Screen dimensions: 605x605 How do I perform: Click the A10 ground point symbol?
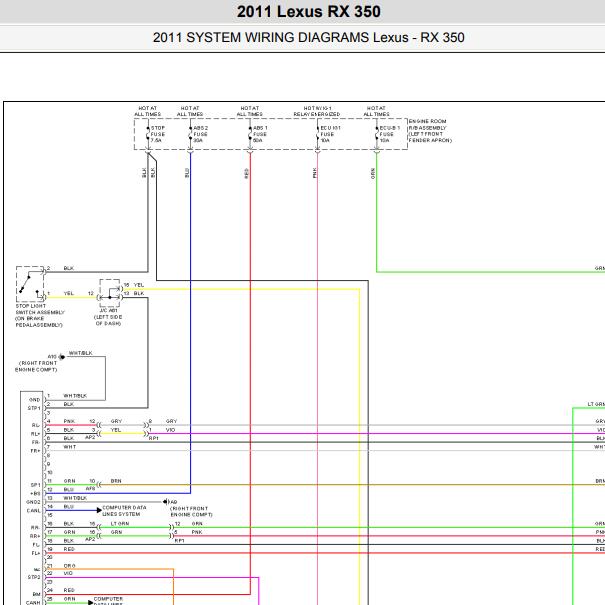pyautogui.click(x=62, y=357)
